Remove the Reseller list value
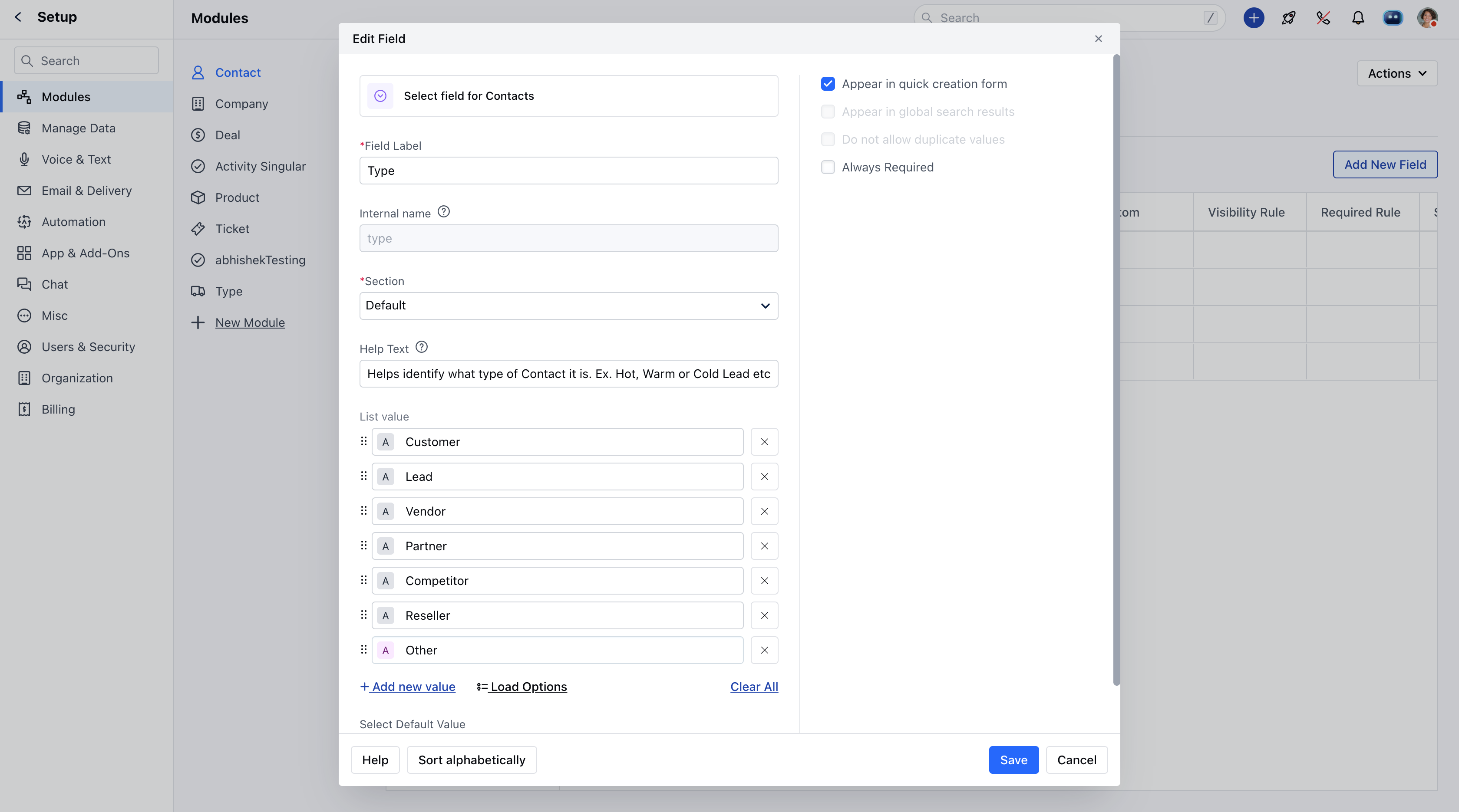Screen dimensions: 1459x812 tap(765, 615)
